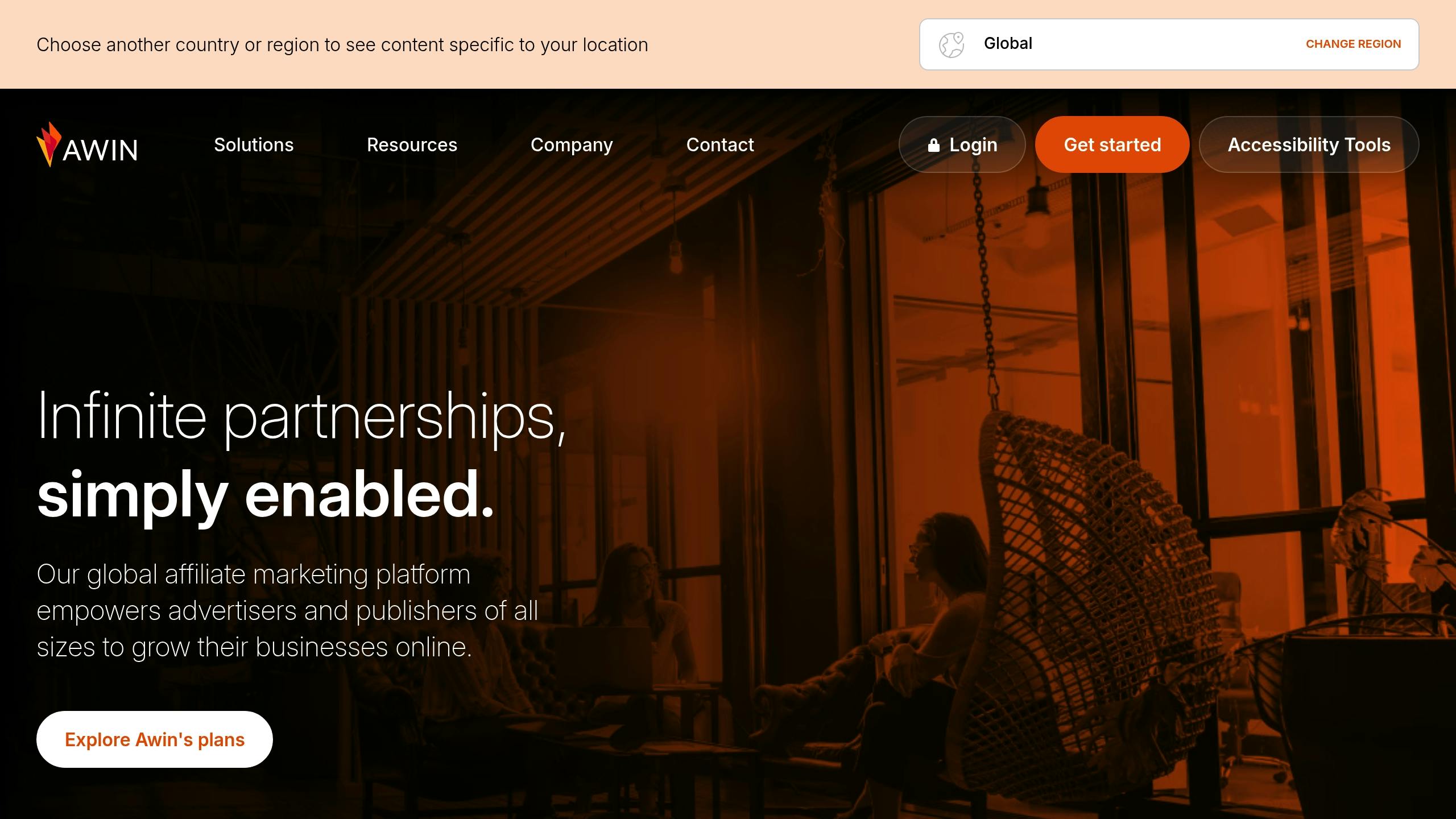Click the "Infinite partnerships," headline
The image size is (1456, 819).
point(301,417)
